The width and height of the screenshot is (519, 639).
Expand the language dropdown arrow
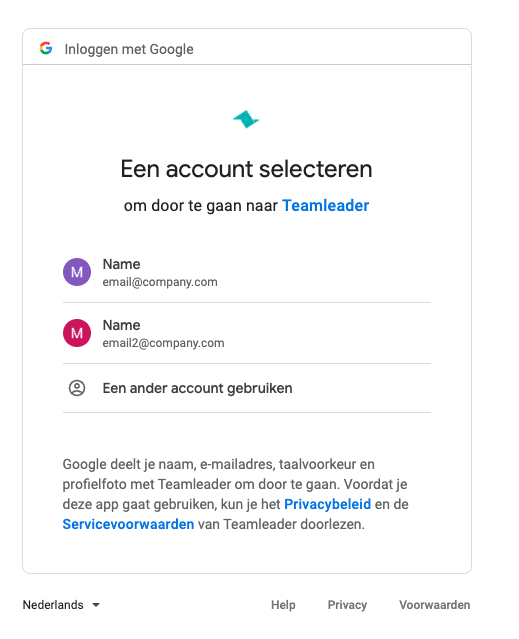click(x=96, y=605)
